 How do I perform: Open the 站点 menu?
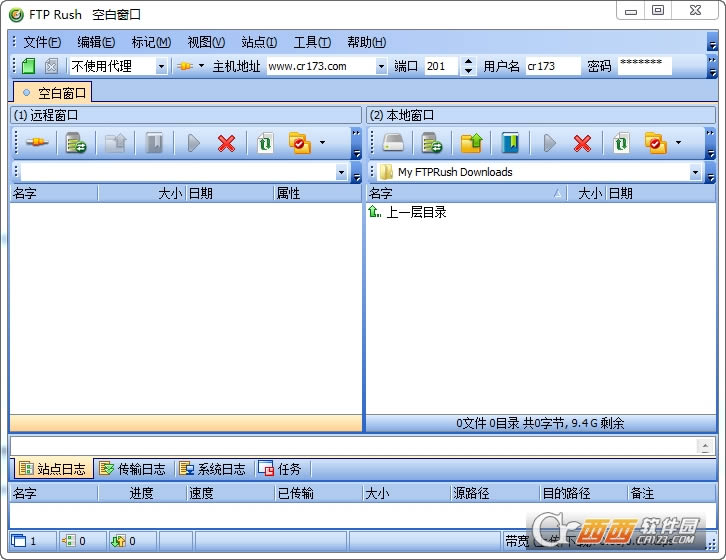point(259,42)
